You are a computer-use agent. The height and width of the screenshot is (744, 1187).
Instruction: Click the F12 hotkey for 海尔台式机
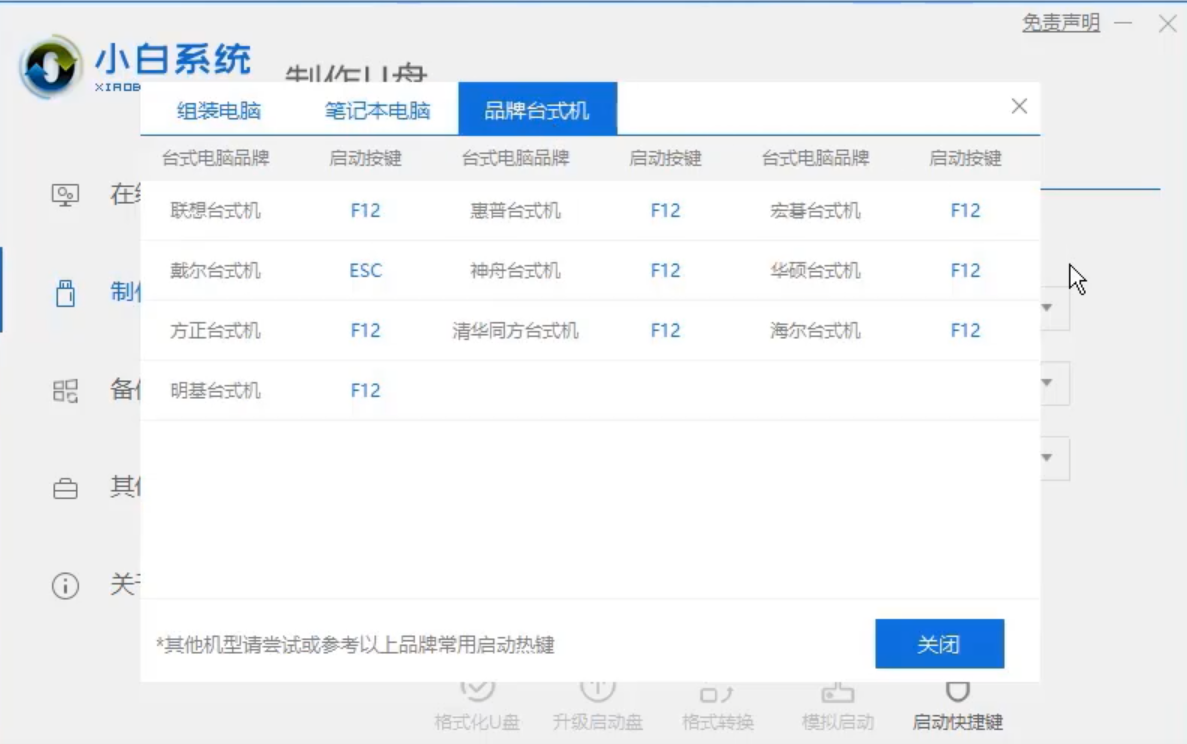[x=965, y=331]
